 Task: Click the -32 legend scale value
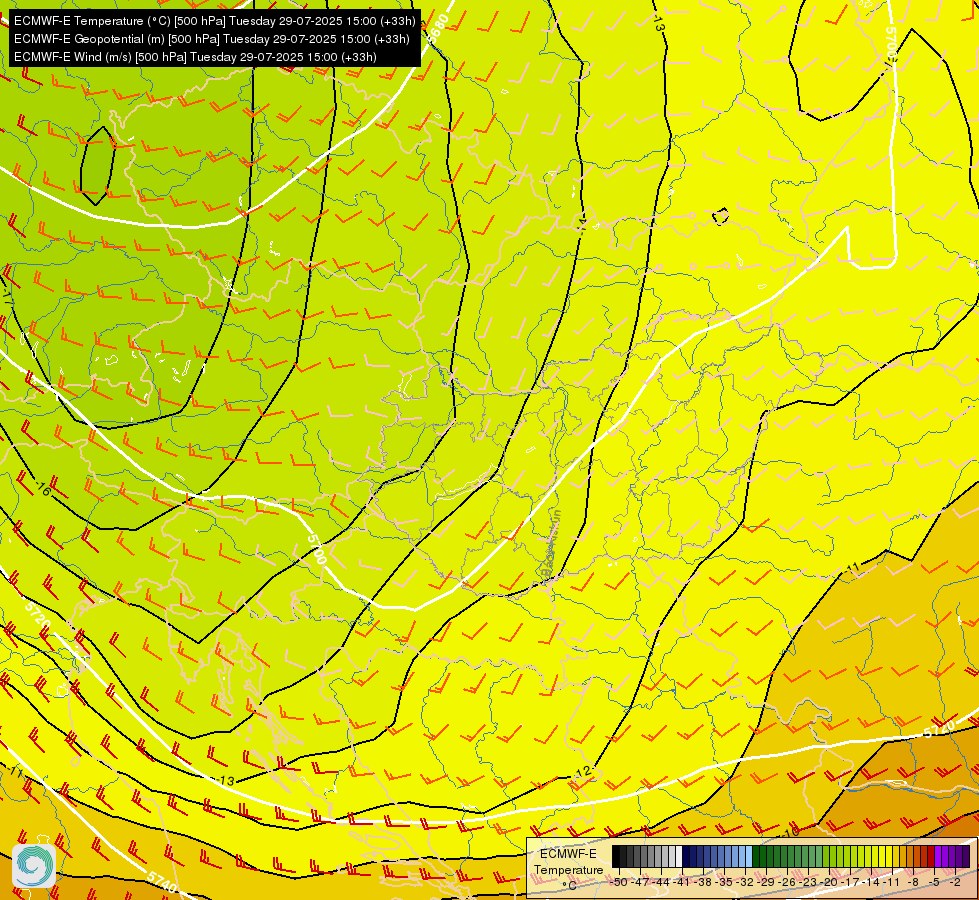pos(745,883)
